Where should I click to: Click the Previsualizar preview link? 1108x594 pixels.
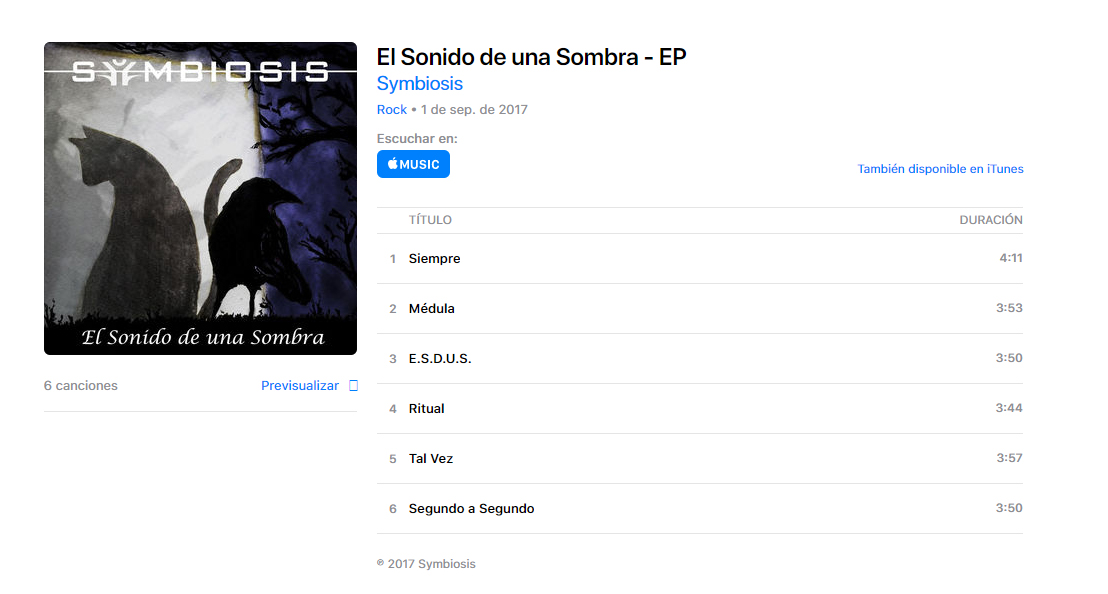pyautogui.click(x=300, y=386)
